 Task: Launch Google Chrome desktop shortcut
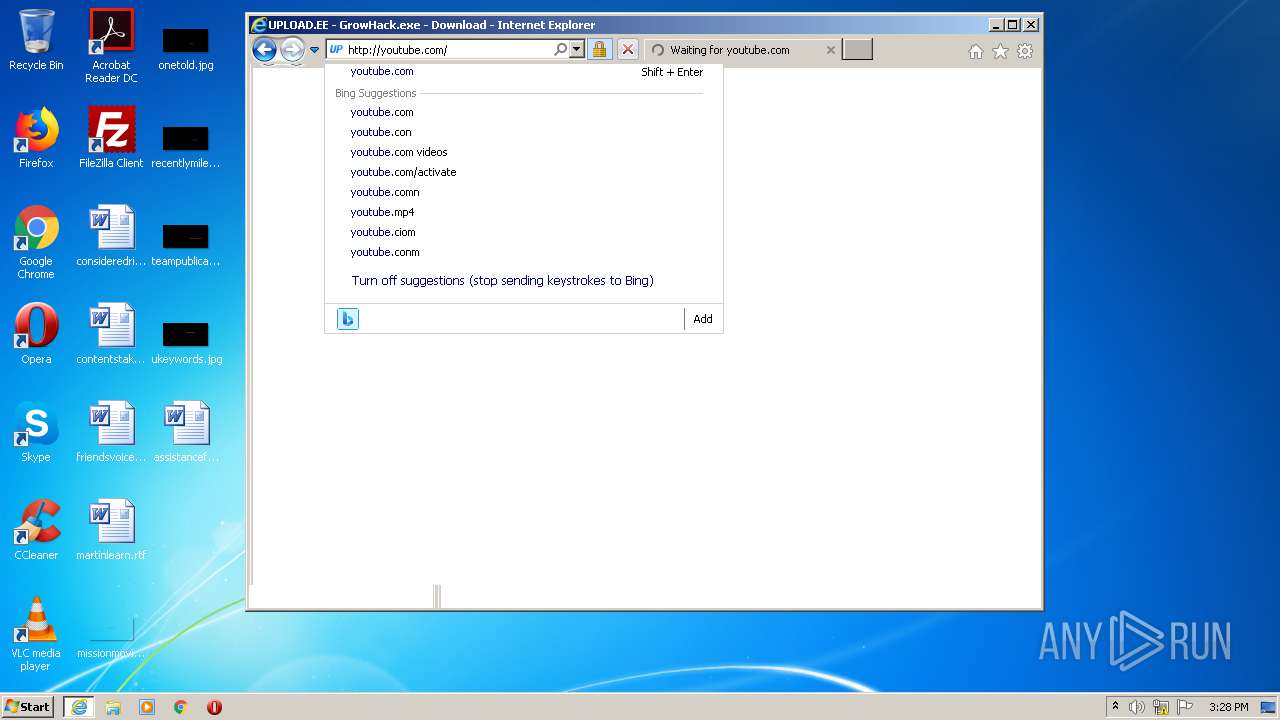tap(36, 242)
